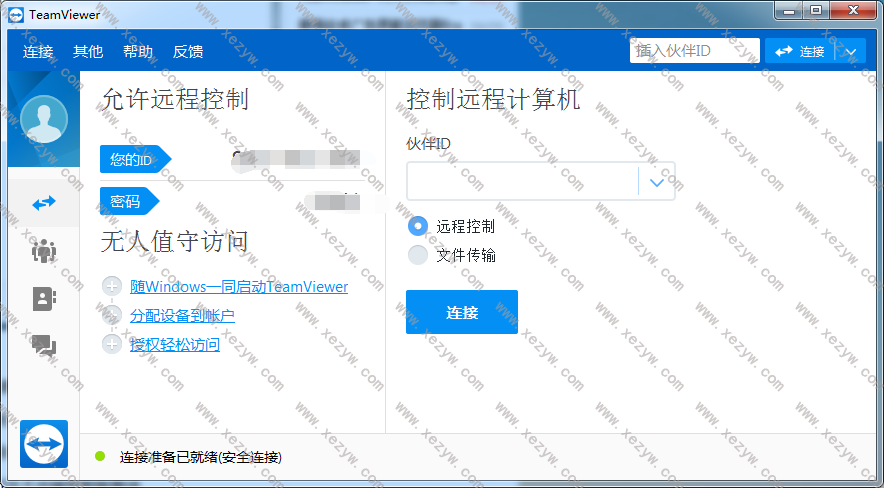Open the 帮助 menu
This screenshot has width=884, height=488.
(x=138, y=52)
